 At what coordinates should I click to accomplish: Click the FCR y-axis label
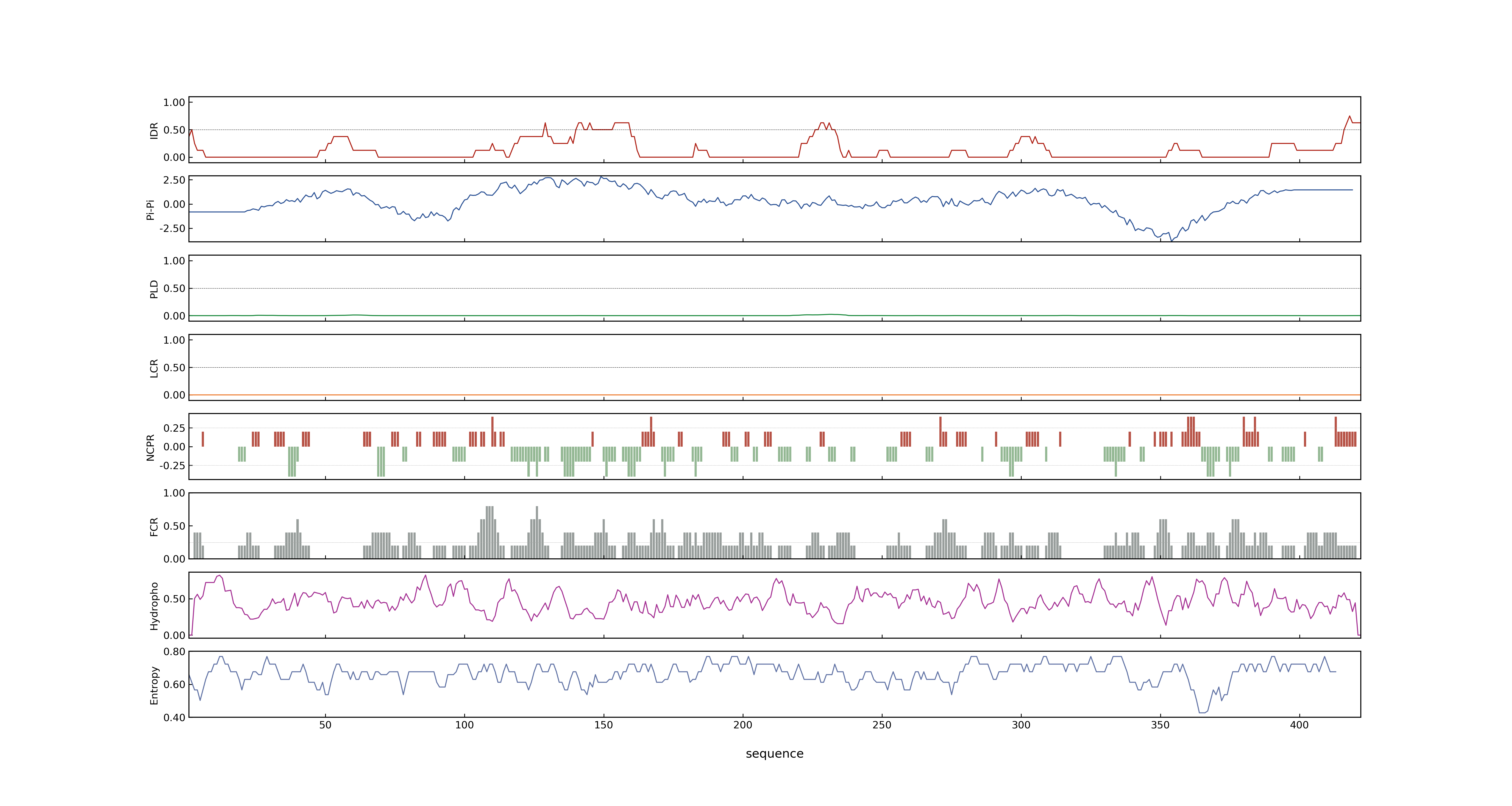154,526
